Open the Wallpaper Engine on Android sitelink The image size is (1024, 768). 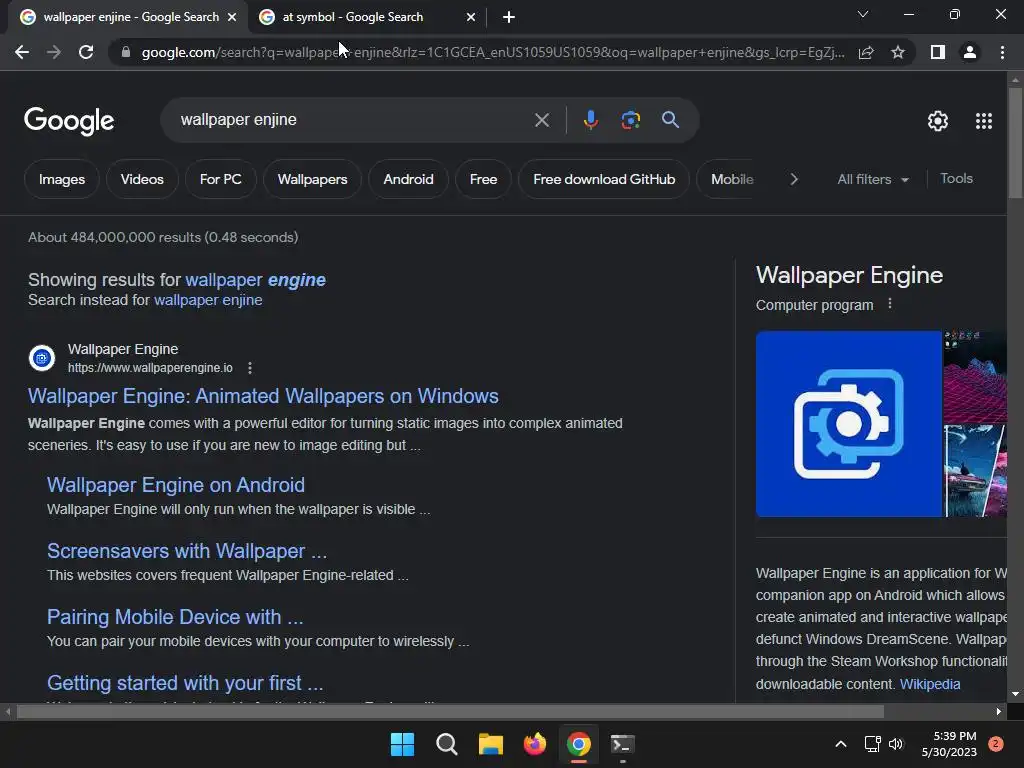coord(176,485)
